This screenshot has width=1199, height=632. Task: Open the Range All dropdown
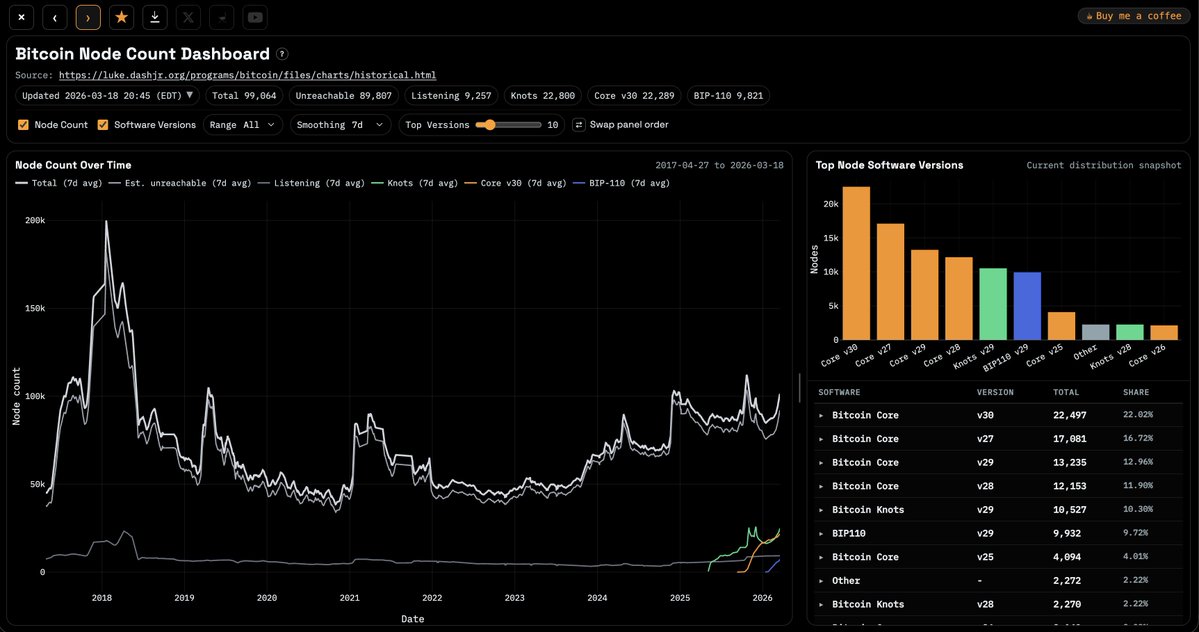(x=242, y=125)
